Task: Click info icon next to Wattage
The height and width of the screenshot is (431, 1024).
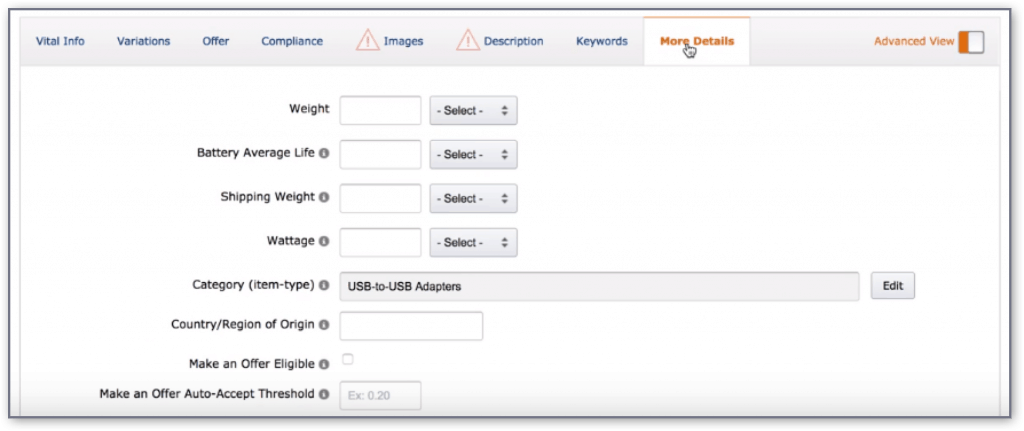Action: [324, 241]
